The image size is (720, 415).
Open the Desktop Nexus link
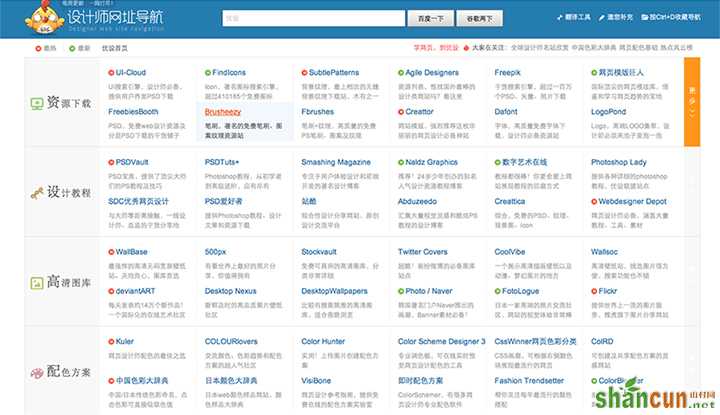coord(231,291)
